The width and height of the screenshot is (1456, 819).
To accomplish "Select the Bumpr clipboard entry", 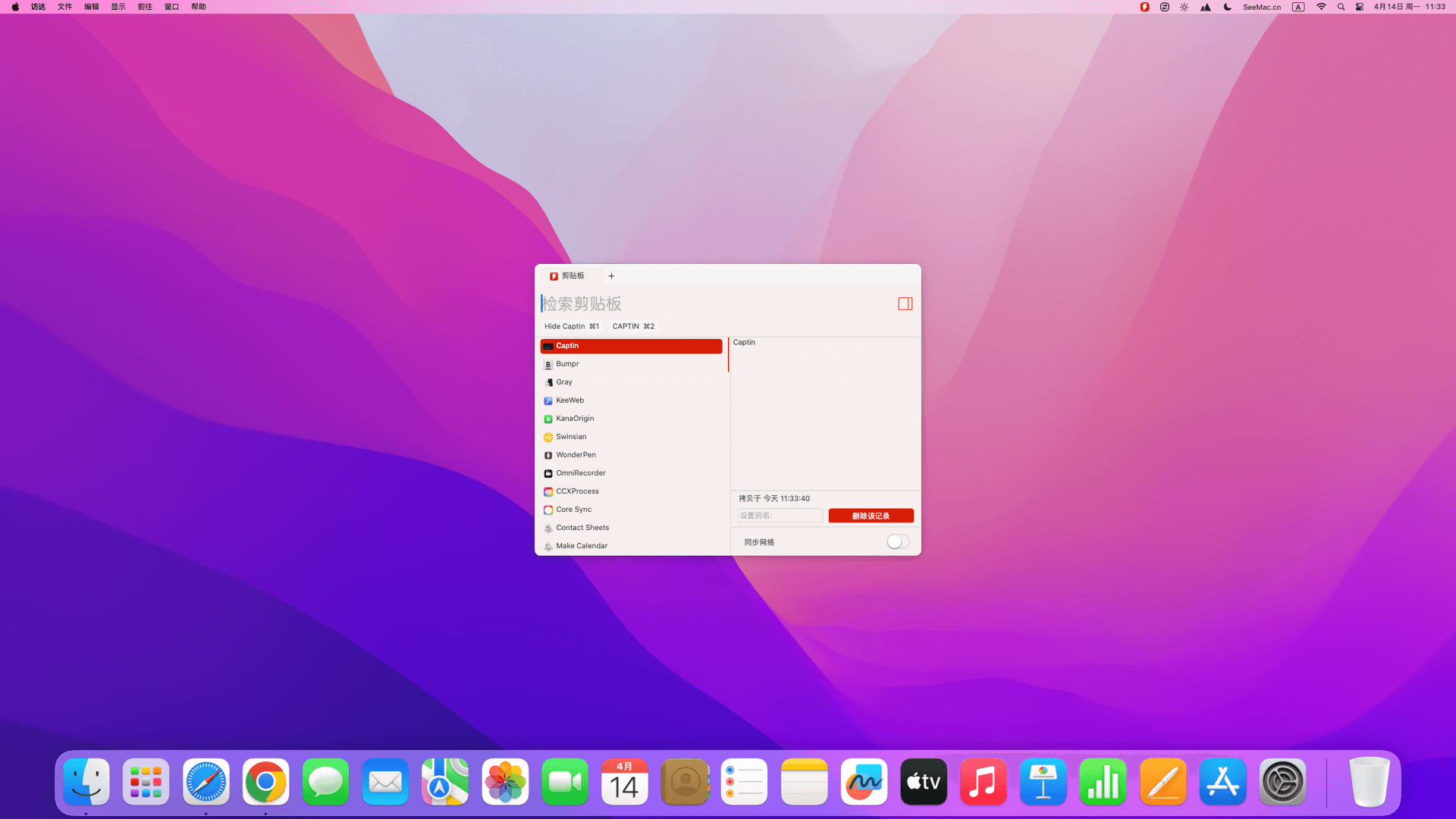I will click(567, 364).
